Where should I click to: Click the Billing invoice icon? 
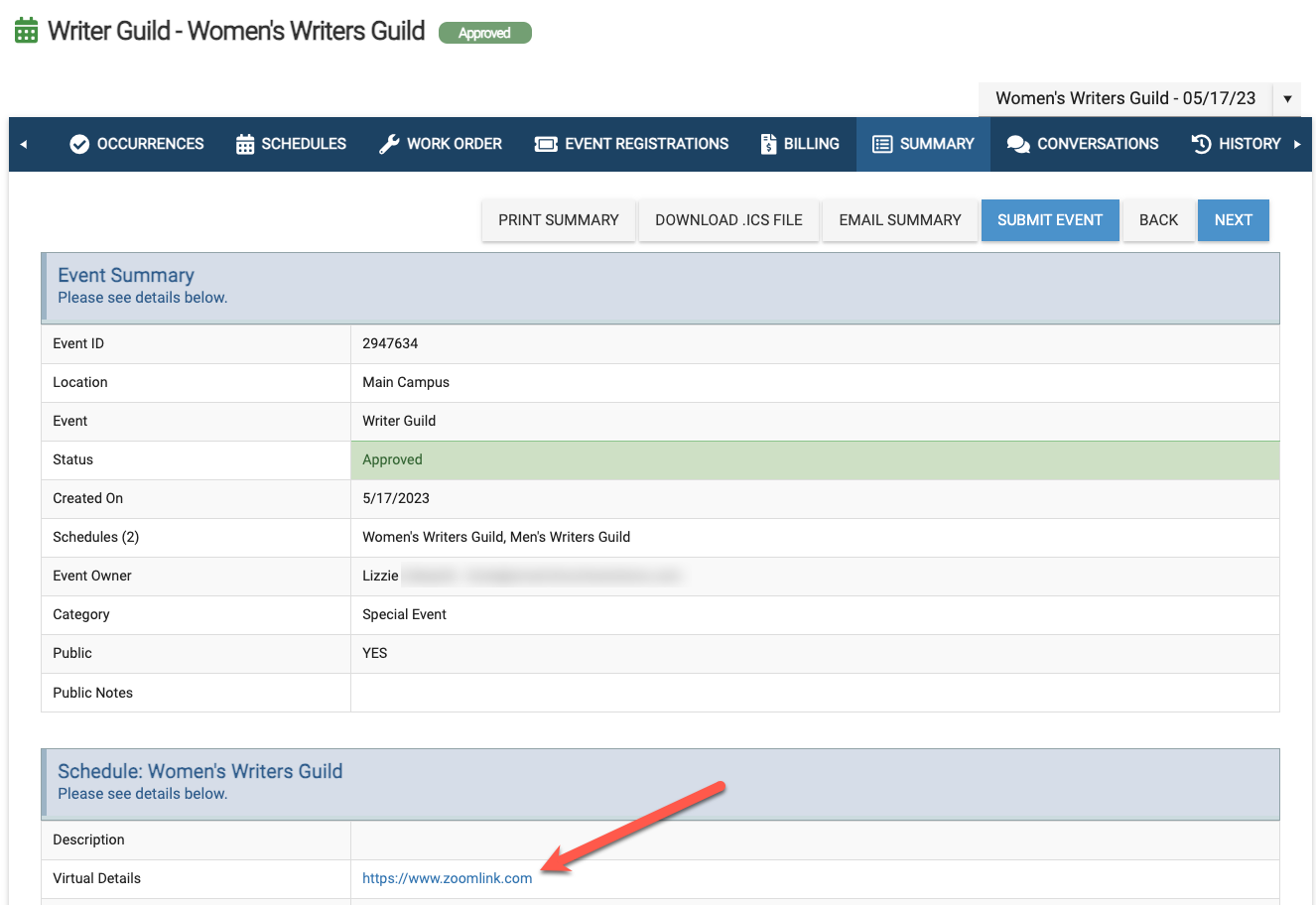click(x=768, y=144)
